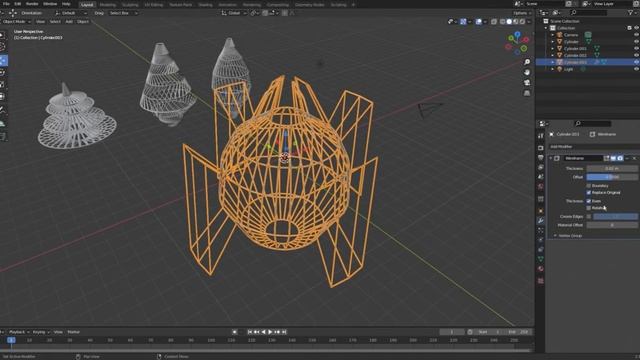The height and width of the screenshot is (360, 640).
Task: Open the Particles properties tab
Action: point(541,231)
